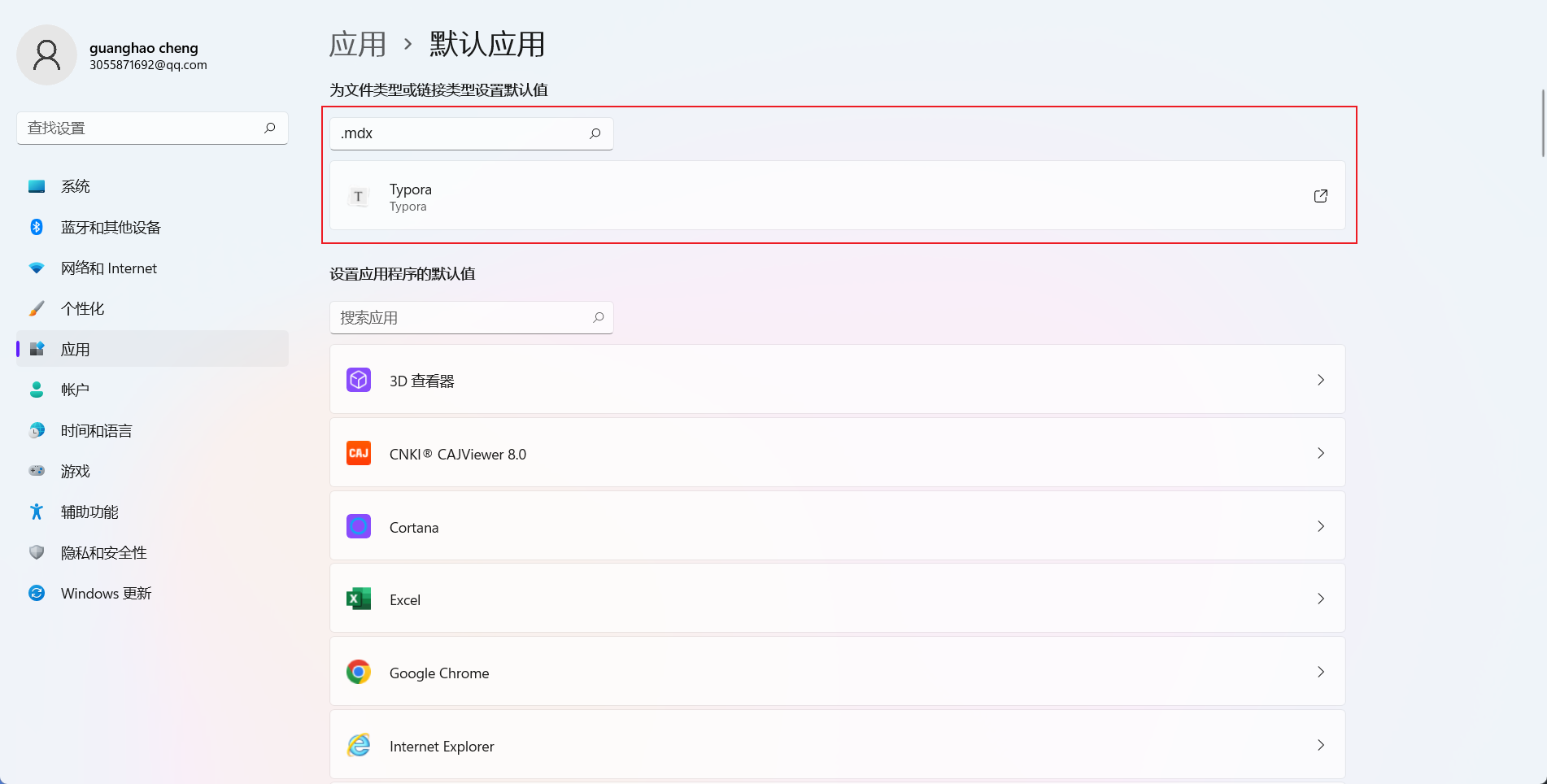The height and width of the screenshot is (784, 1547).
Task: Click the 3D 查看器 label
Action: 422,381
